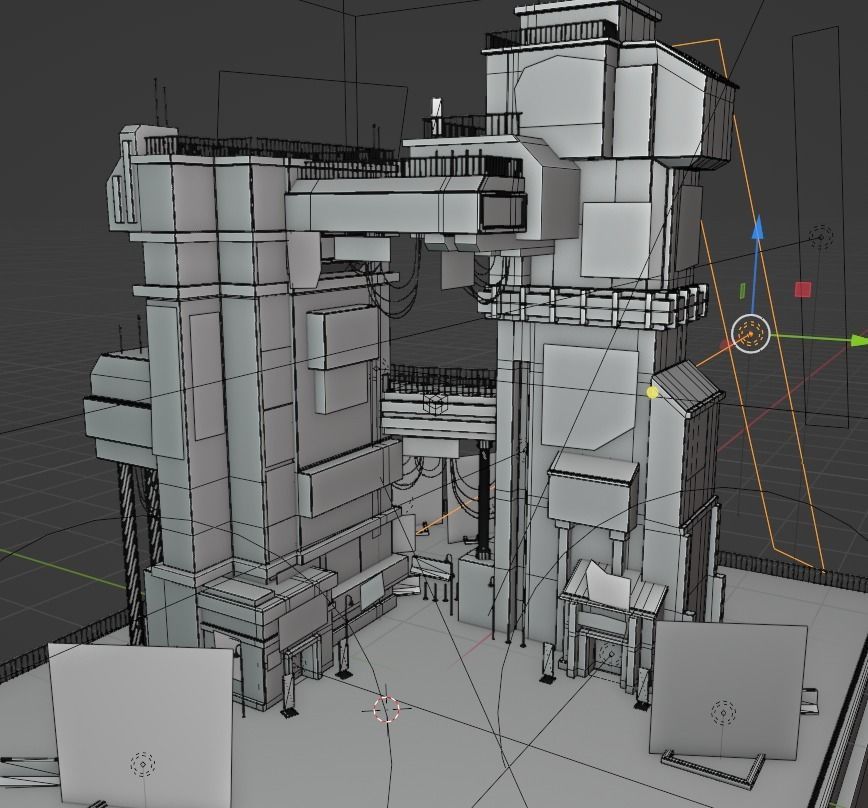Click the yellow dot handle beside the right tower
The width and height of the screenshot is (868, 808).
click(x=653, y=392)
